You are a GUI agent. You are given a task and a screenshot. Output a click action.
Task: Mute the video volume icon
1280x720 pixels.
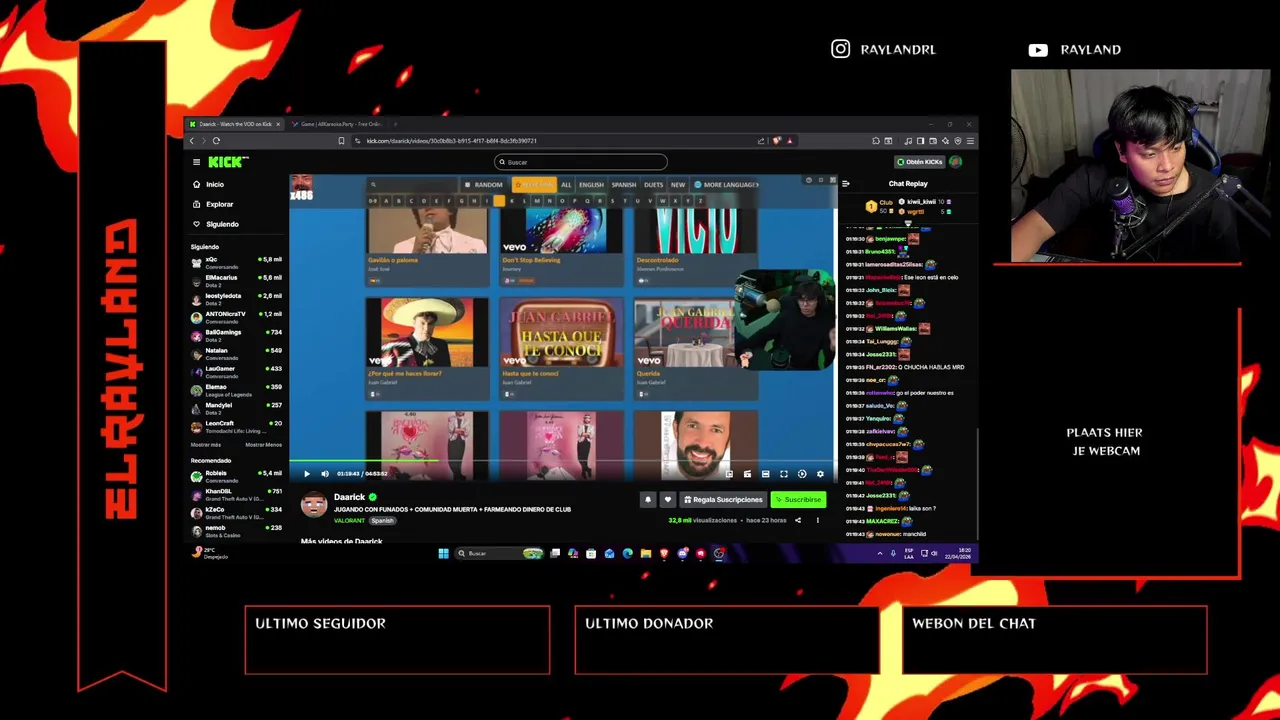325,474
